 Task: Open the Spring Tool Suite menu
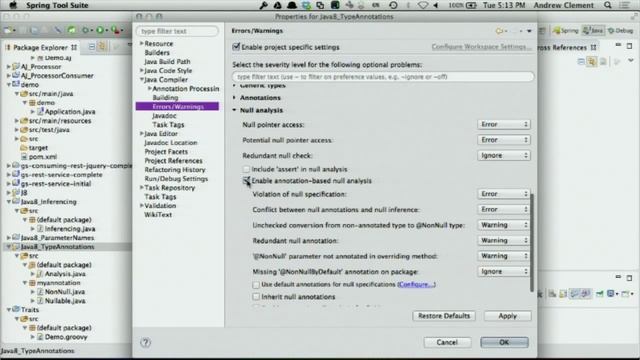57,5
